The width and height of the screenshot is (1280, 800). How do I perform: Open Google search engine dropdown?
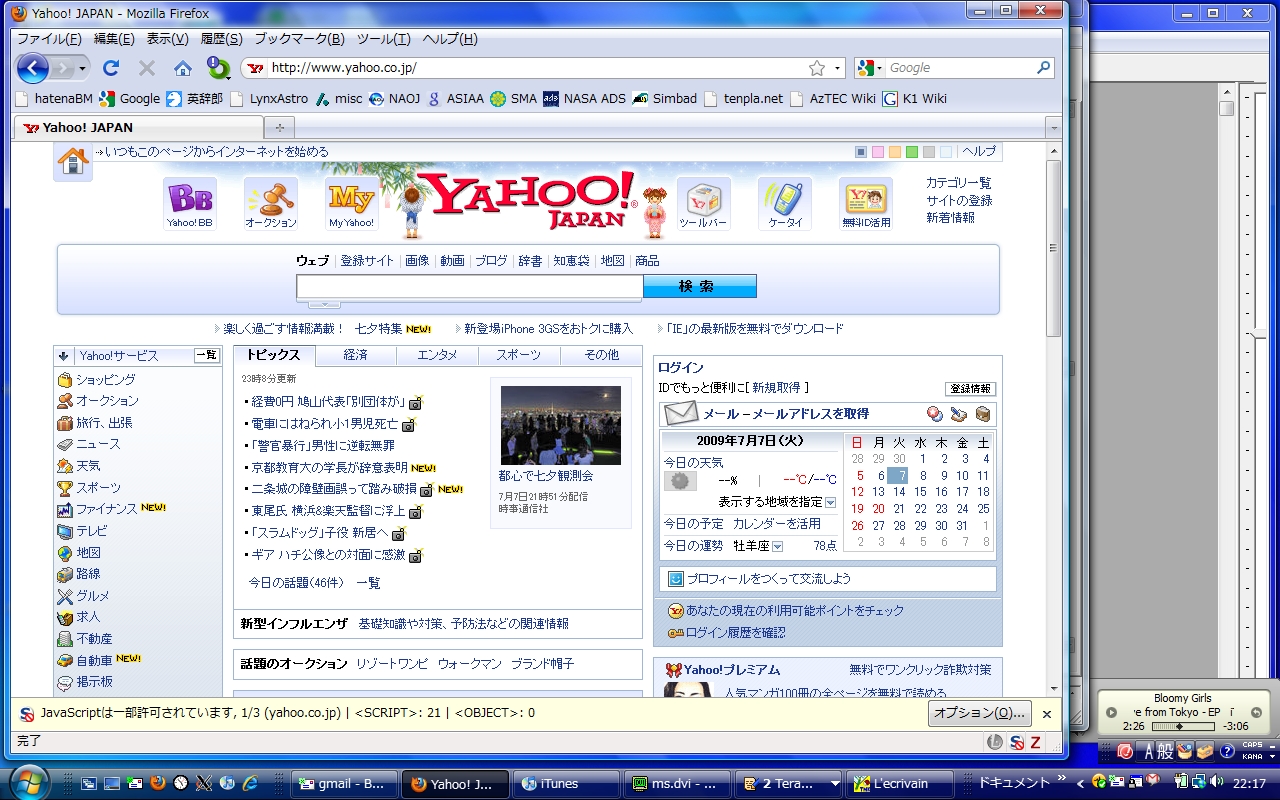[879, 68]
